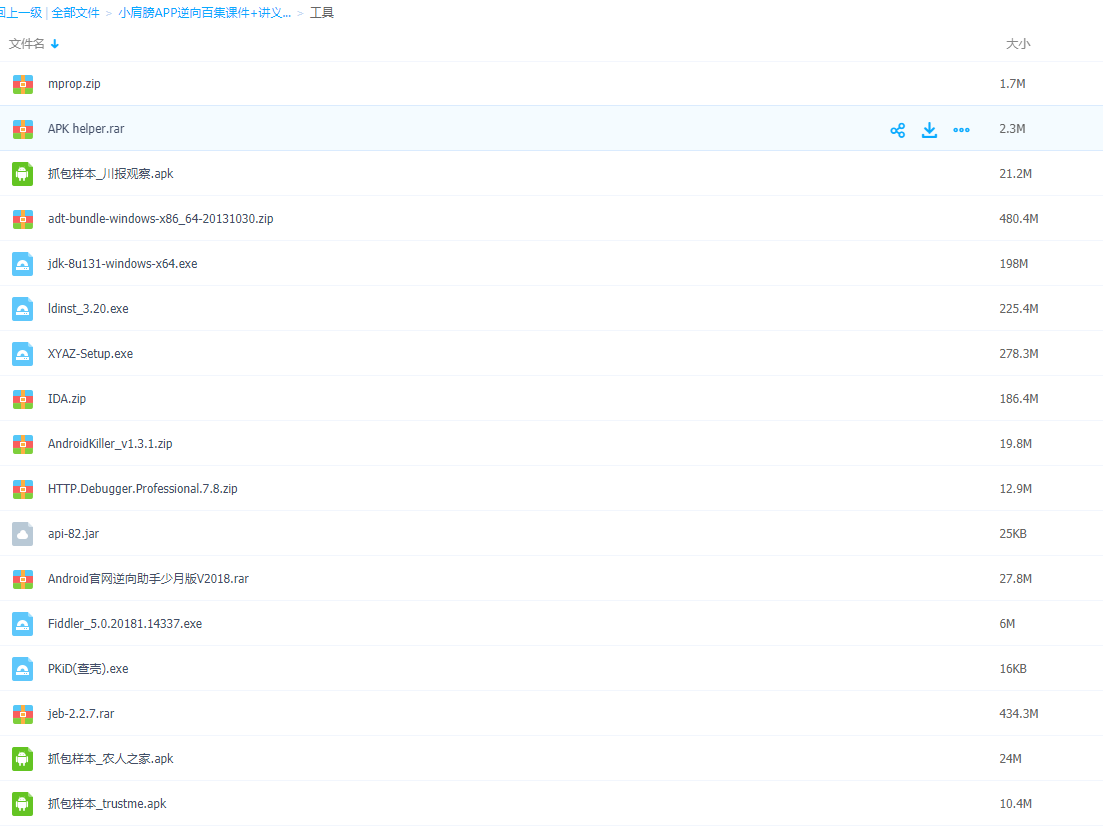Select the PKiD(查壳).exe file name
The image size is (1103, 826).
88,669
